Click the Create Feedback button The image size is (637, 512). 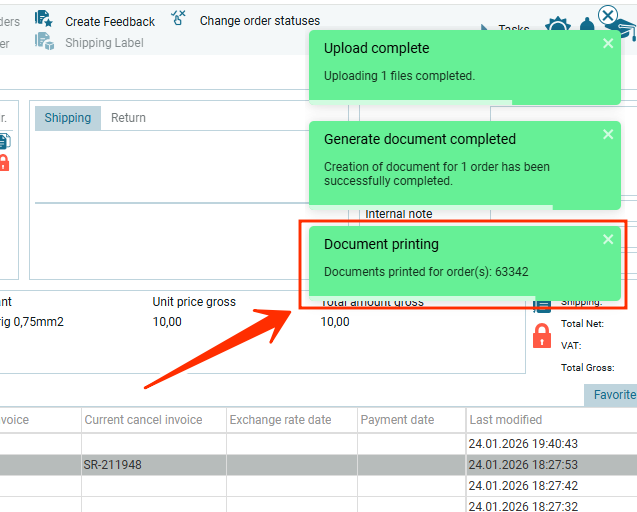[110, 22]
